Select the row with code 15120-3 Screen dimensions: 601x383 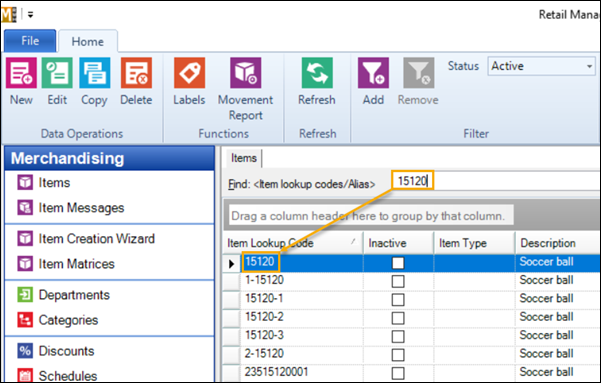(x=412, y=336)
